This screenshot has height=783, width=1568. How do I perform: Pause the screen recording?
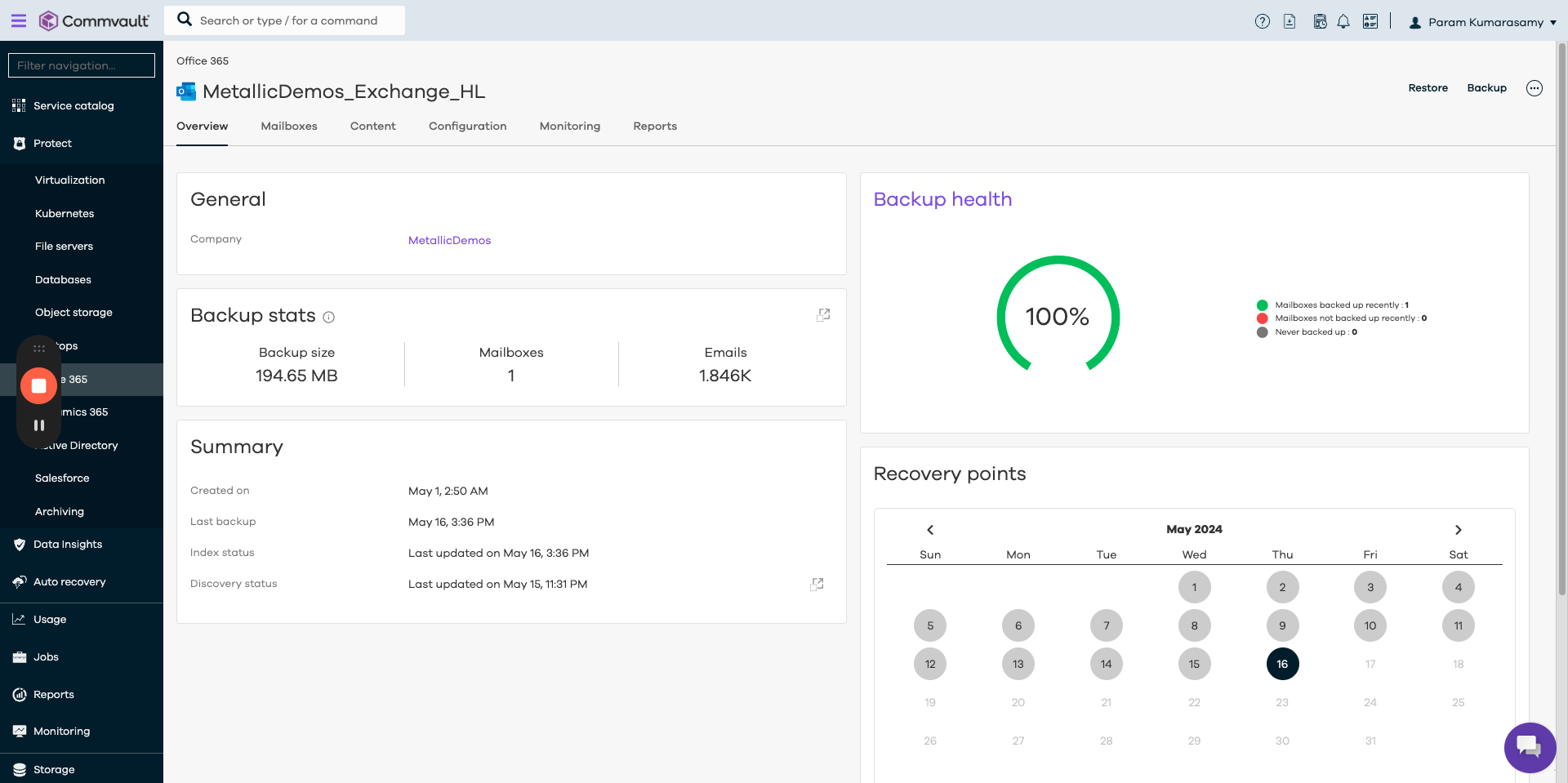[x=38, y=425]
